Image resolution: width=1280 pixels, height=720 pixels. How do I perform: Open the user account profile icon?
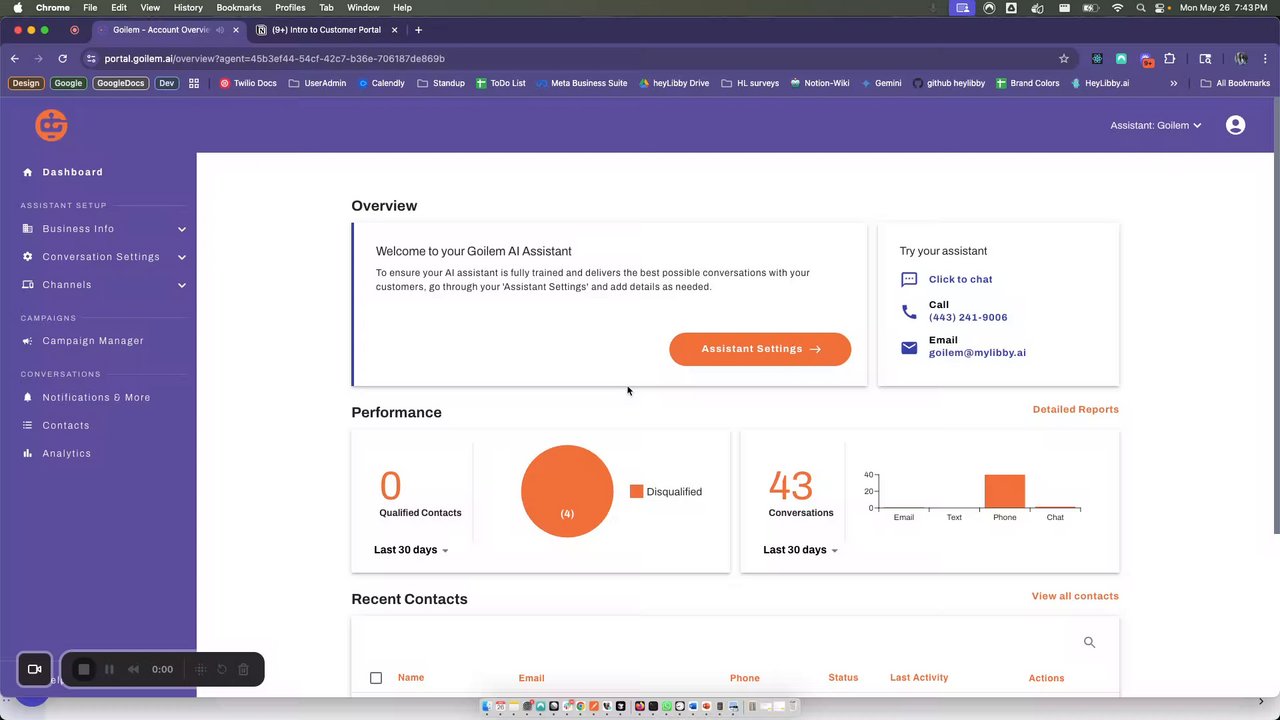tap(1236, 125)
